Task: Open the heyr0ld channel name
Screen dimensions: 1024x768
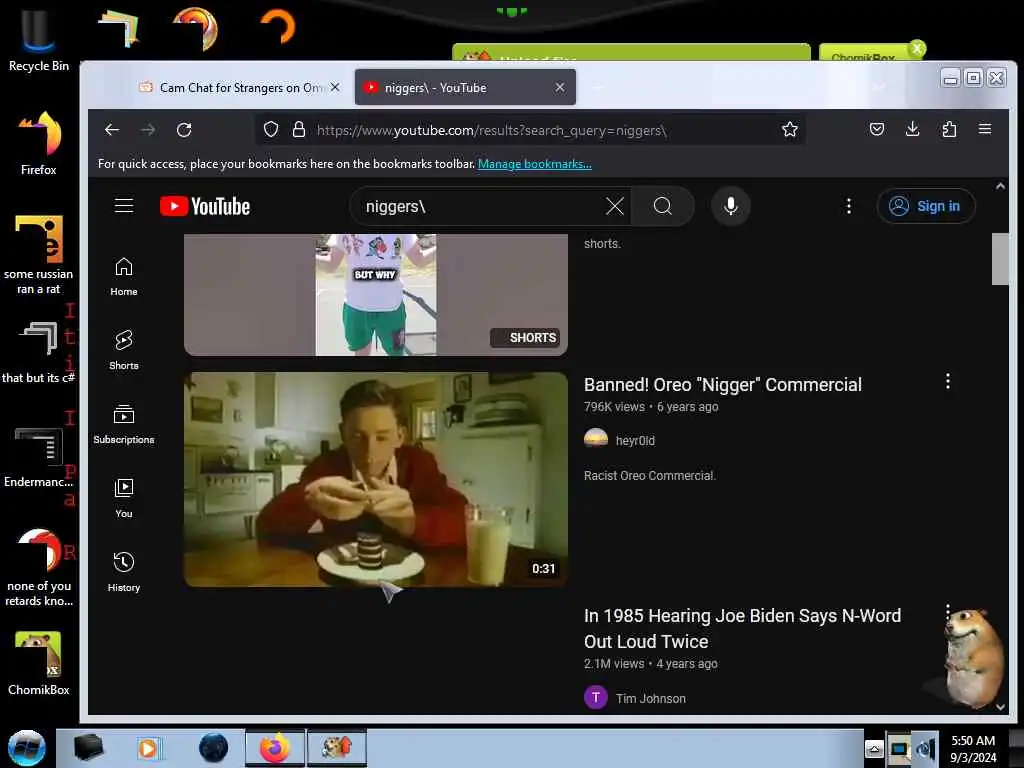Action: [635, 441]
